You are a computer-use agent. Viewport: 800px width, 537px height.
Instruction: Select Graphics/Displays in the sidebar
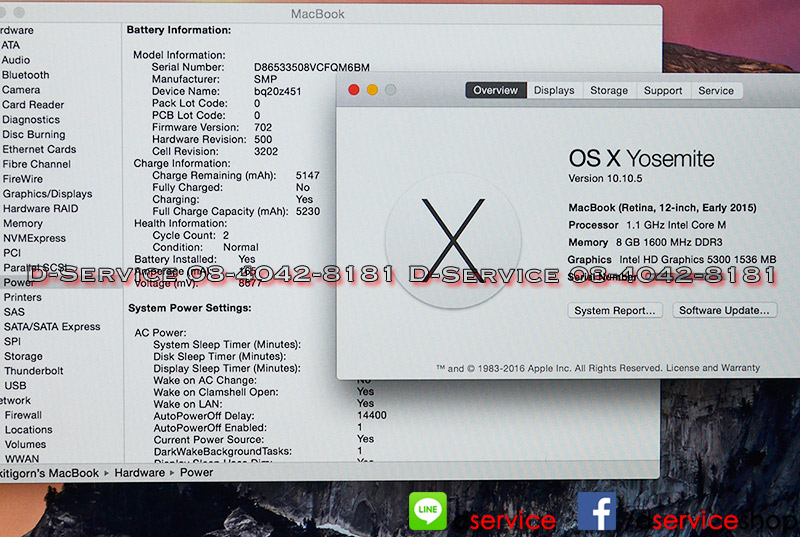pyautogui.click(x=47, y=194)
